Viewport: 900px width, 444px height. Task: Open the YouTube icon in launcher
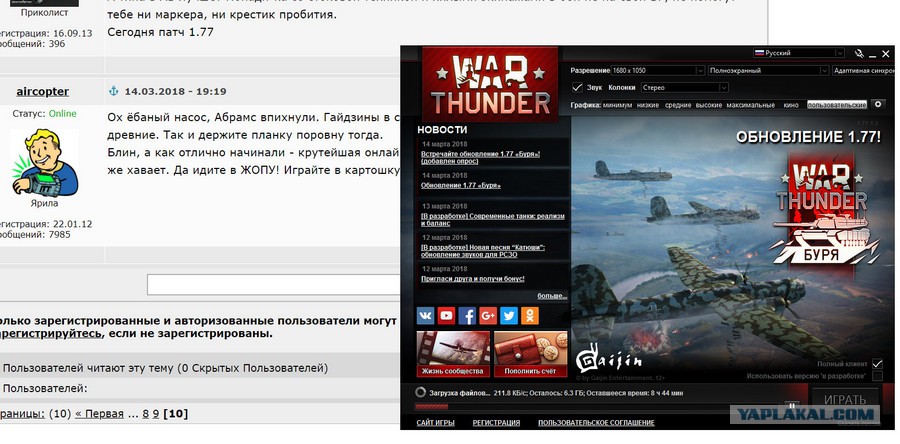(x=446, y=316)
